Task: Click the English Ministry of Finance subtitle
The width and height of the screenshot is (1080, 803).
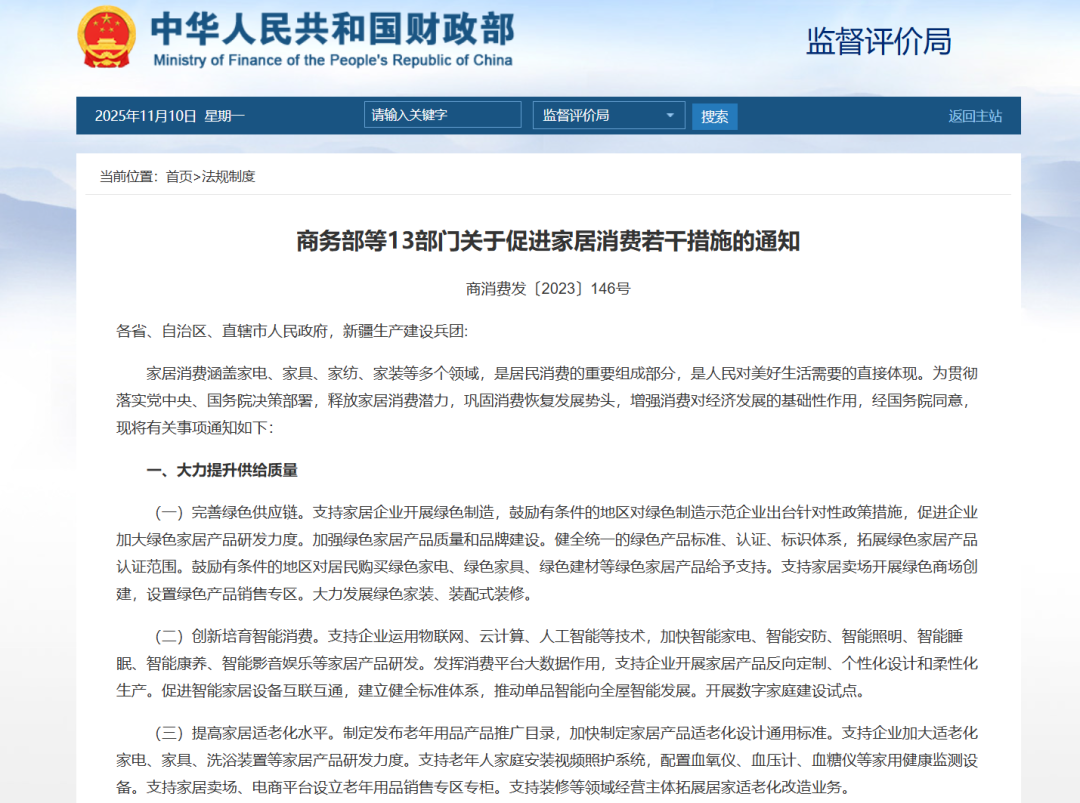Action: [332, 60]
